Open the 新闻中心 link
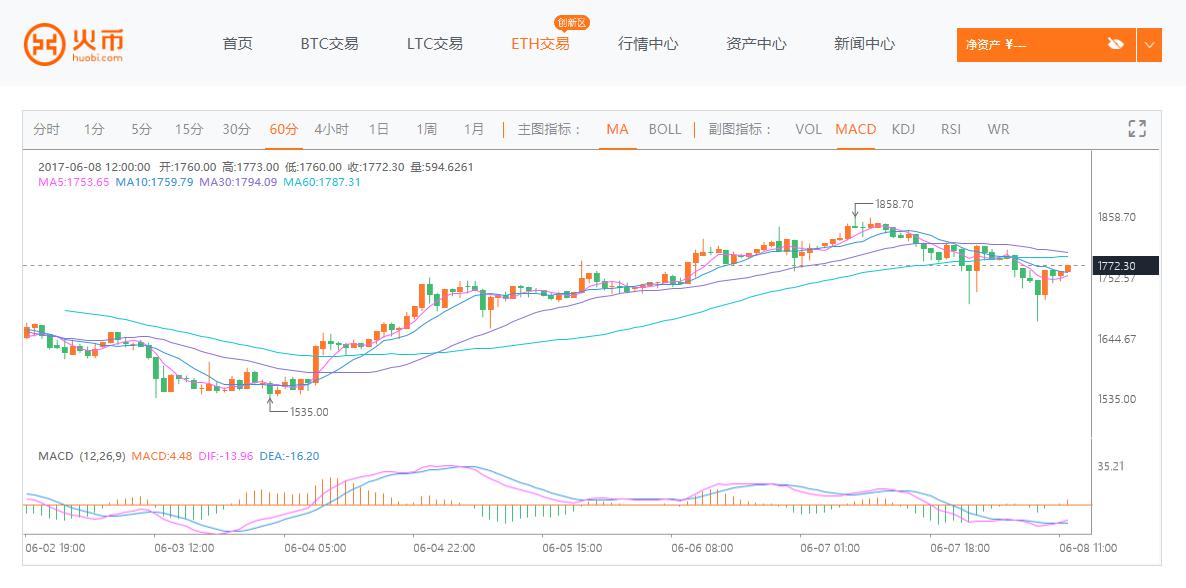Viewport: 1186px width, 588px height. 864,44
